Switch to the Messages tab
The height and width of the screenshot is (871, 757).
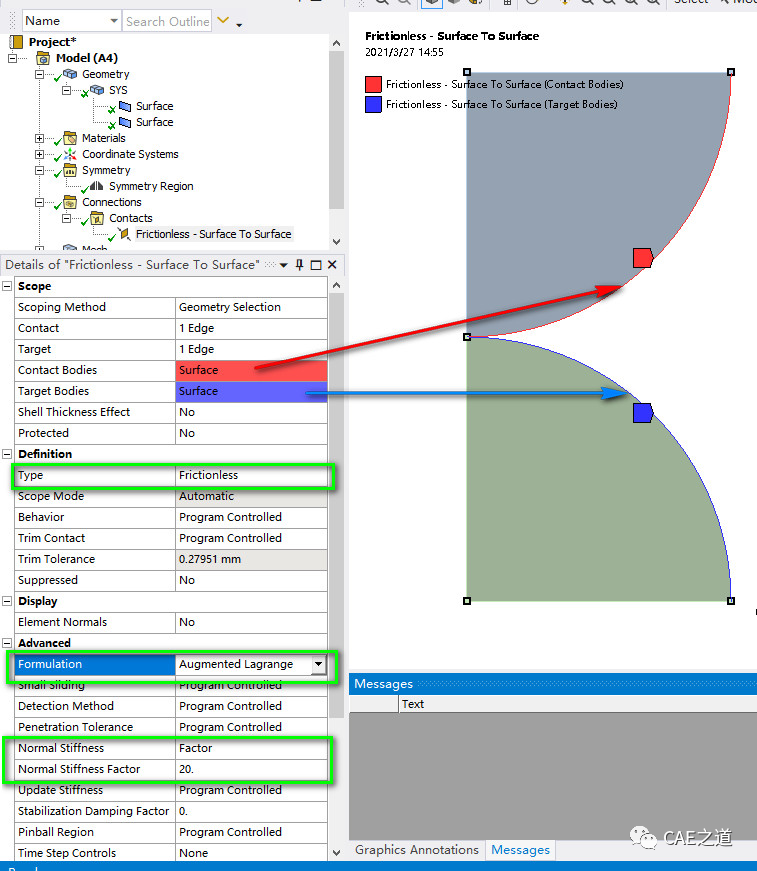tap(520, 850)
